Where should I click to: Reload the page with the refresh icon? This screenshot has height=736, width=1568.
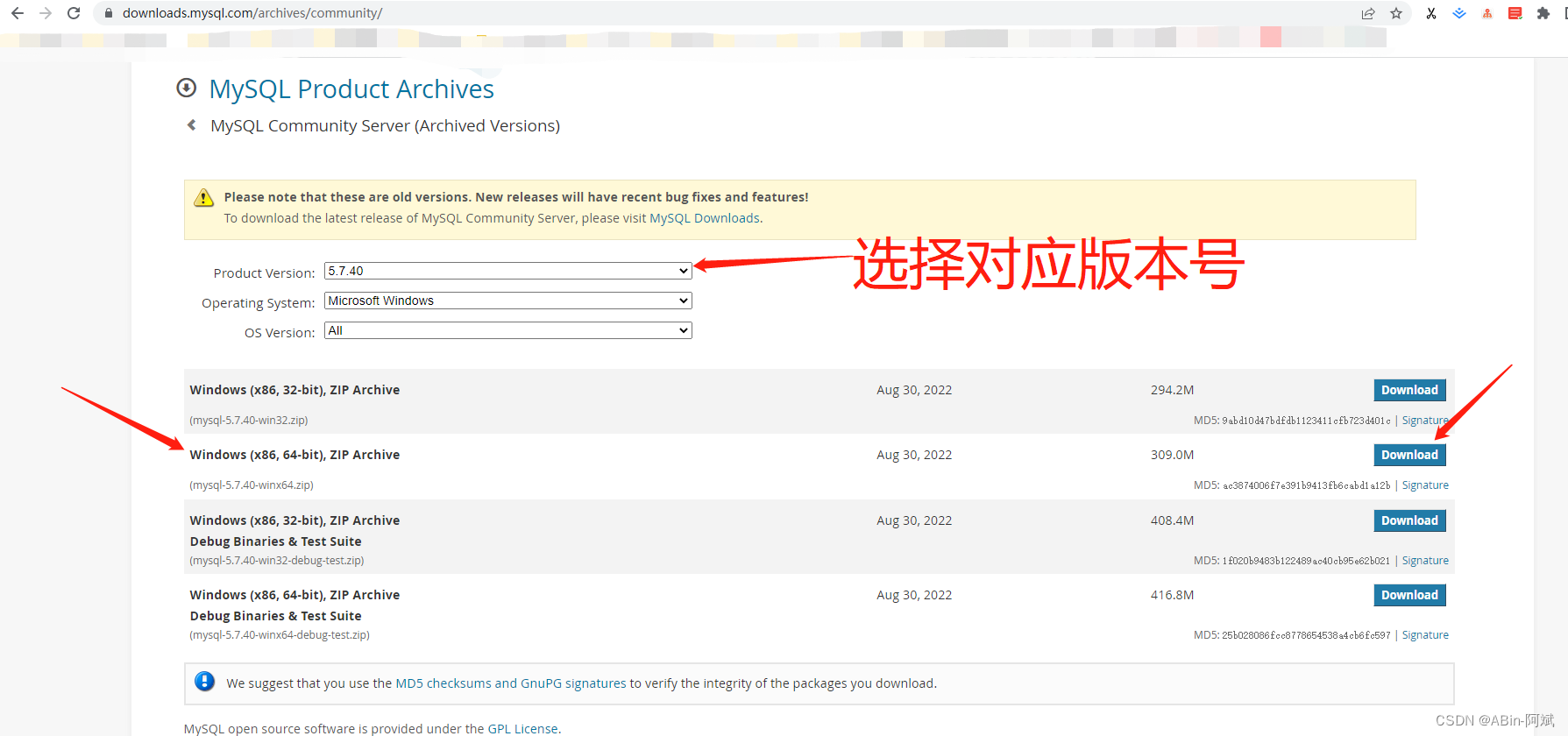click(x=74, y=13)
